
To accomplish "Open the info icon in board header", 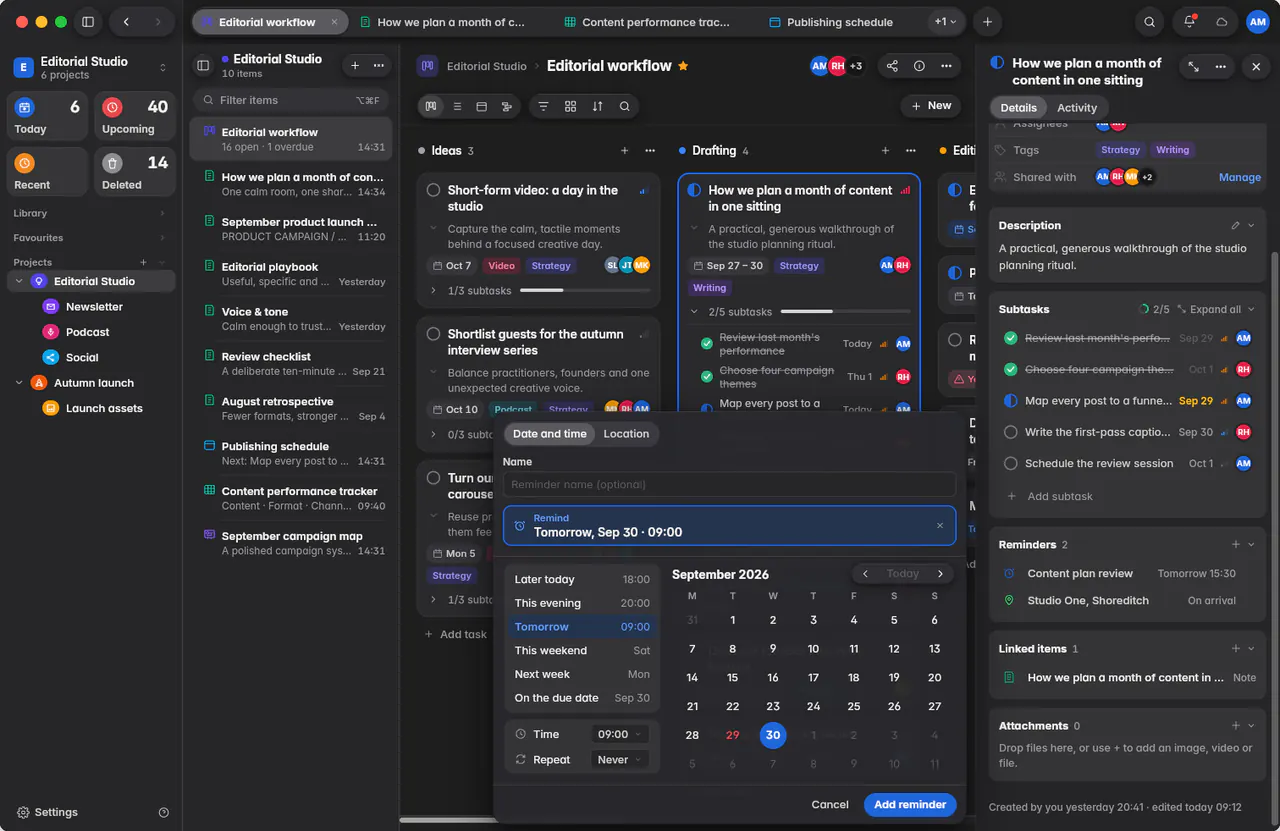I will [919, 66].
